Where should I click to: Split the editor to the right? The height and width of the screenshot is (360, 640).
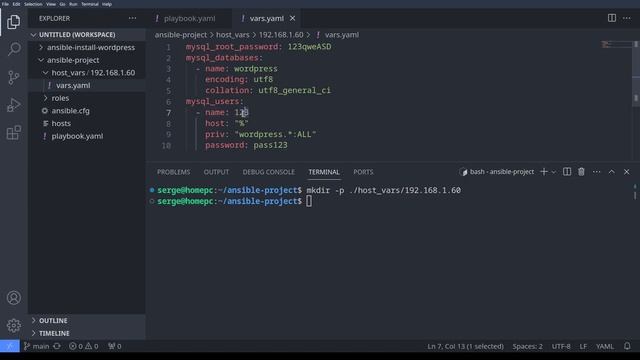tap(611, 18)
